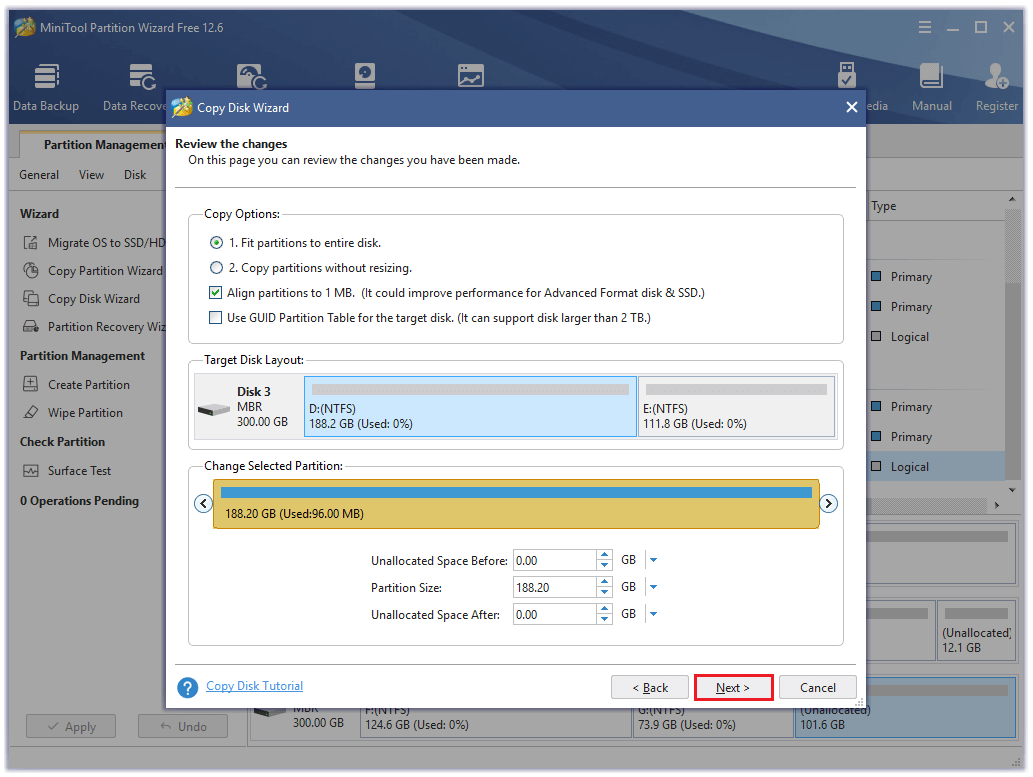Click the Undo button in main window
The image size is (1033, 777).
(x=182, y=726)
